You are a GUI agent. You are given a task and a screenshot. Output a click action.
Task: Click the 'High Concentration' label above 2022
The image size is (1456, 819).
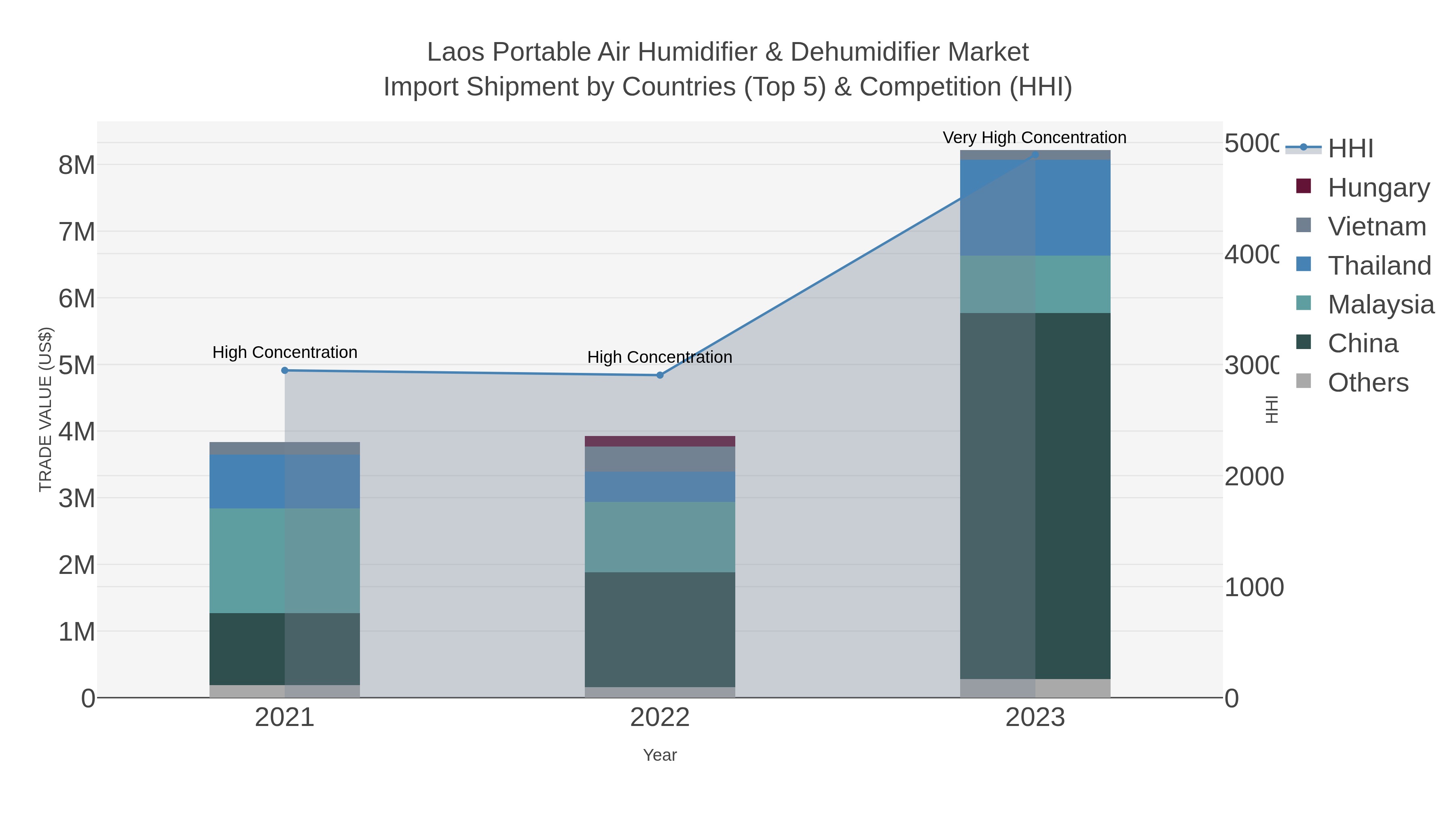pos(660,358)
